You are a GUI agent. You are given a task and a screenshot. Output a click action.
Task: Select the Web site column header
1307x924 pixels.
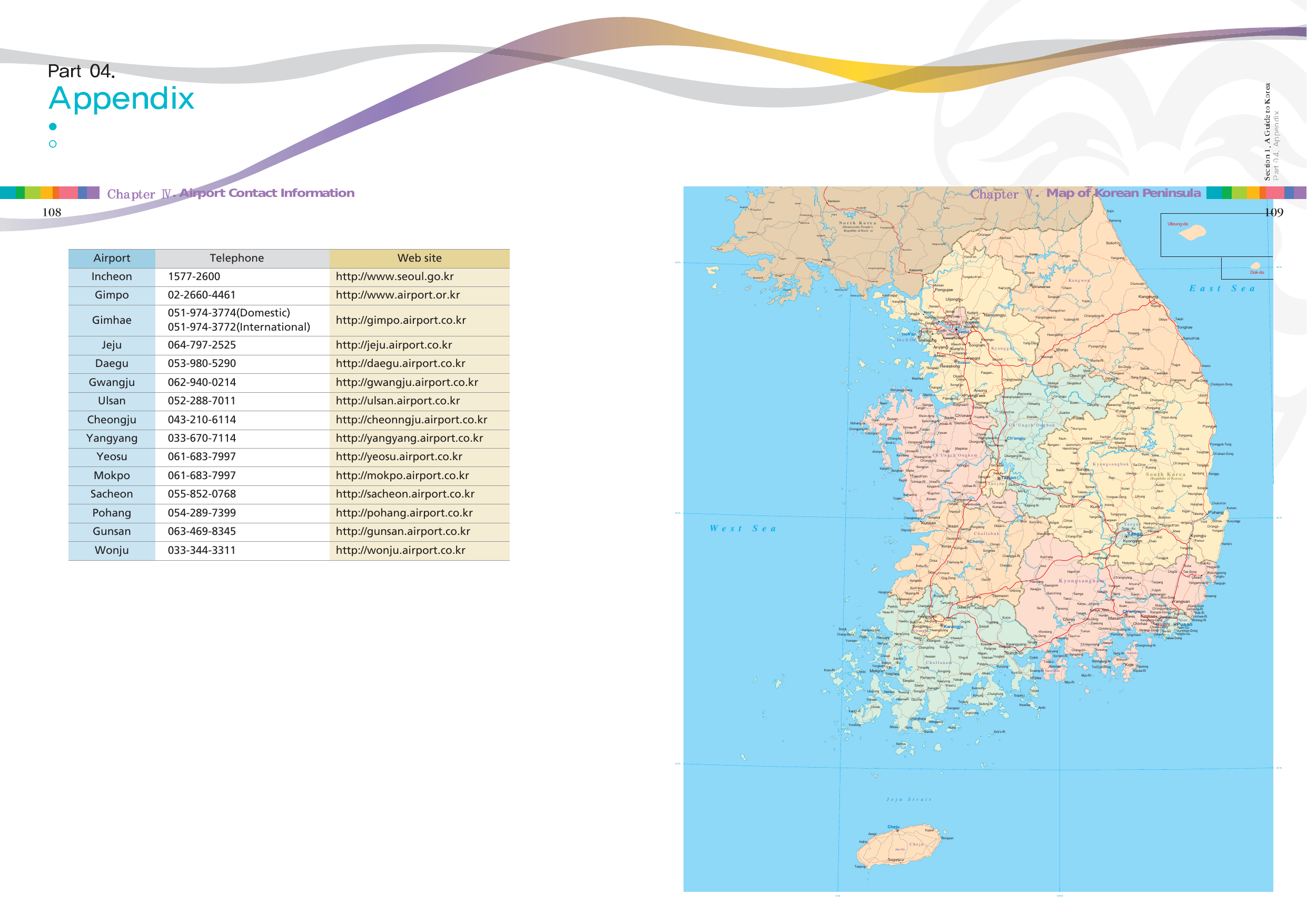tap(419, 259)
